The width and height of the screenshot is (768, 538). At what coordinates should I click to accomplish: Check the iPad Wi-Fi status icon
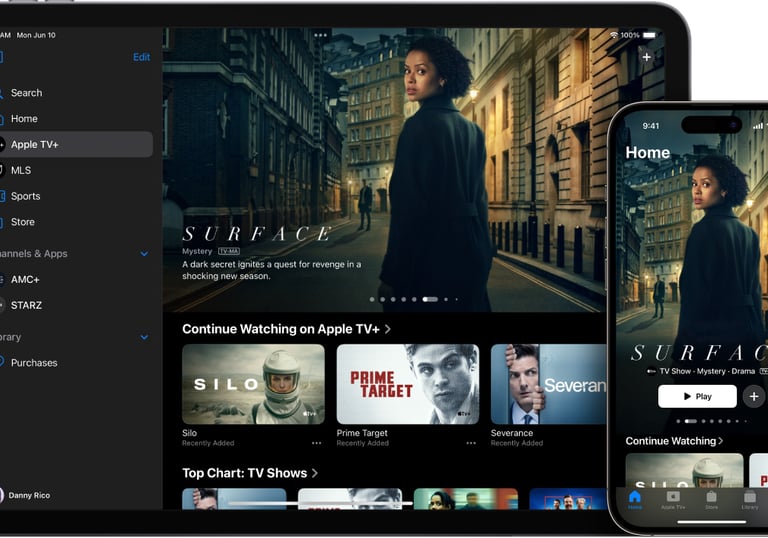tap(614, 35)
